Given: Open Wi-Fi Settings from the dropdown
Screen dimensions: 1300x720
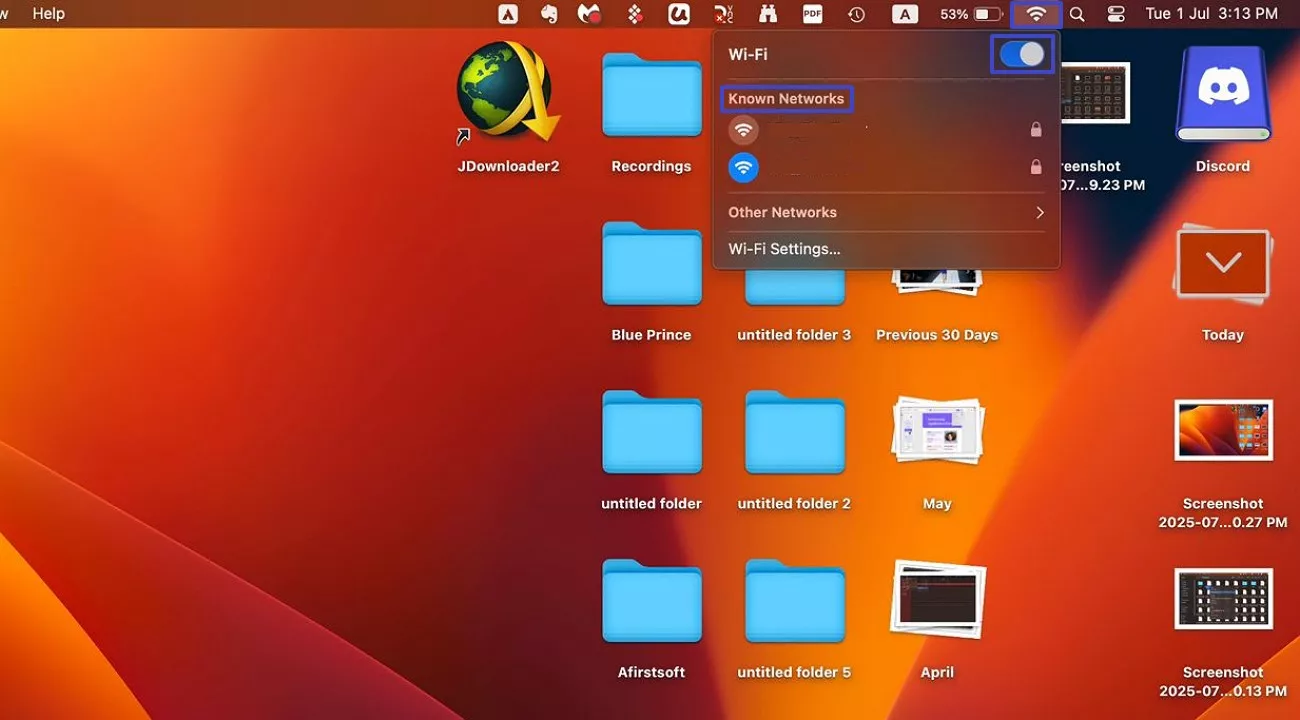Looking at the screenshot, I should click(x=784, y=248).
